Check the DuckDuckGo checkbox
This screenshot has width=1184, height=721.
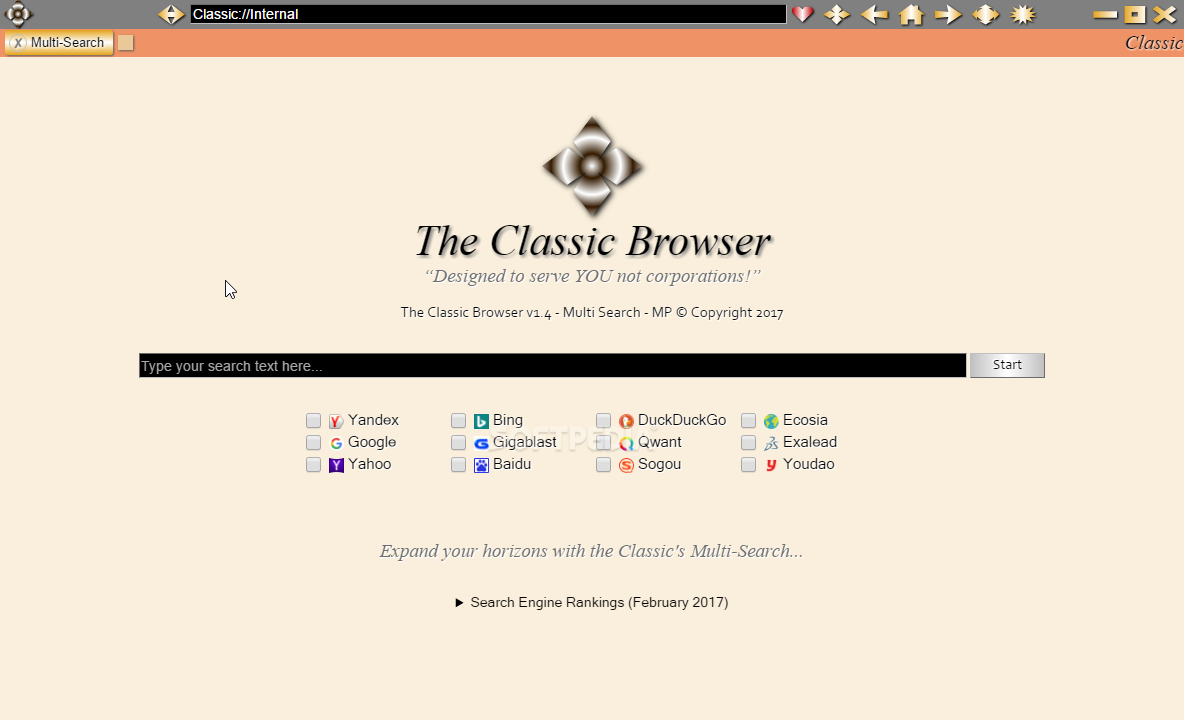point(603,421)
